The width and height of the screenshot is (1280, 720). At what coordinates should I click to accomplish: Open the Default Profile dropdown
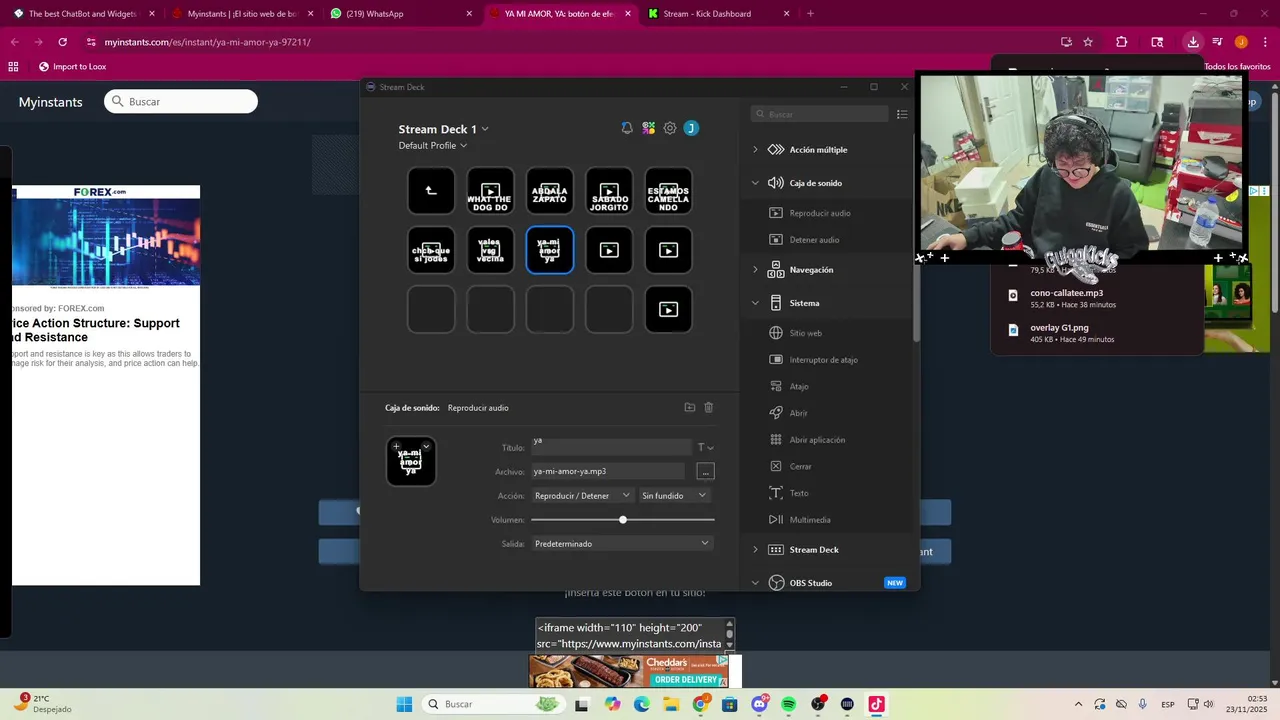click(x=433, y=146)
